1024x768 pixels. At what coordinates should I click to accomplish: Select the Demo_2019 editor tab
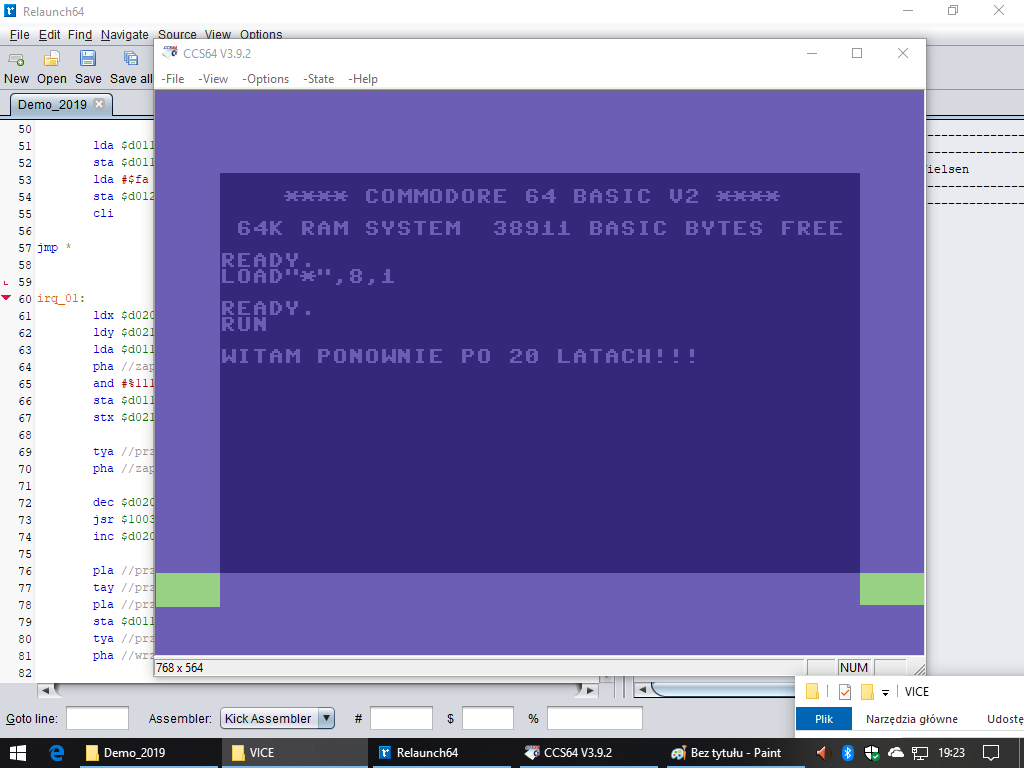point(61,104)
